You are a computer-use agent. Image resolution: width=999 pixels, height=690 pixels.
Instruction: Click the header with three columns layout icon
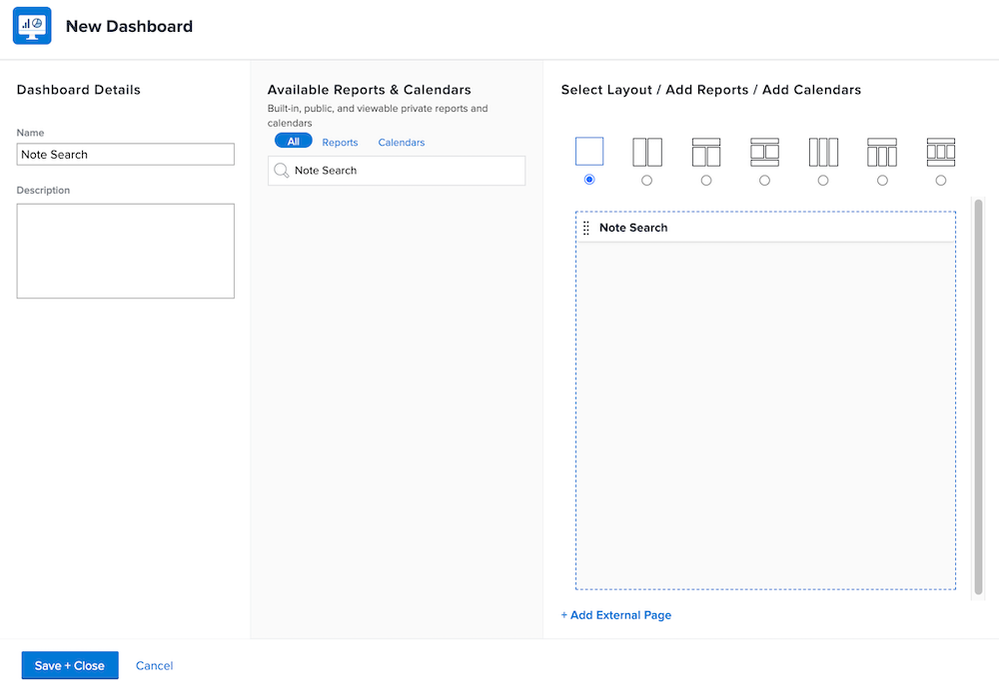click(x=882, y=152)
